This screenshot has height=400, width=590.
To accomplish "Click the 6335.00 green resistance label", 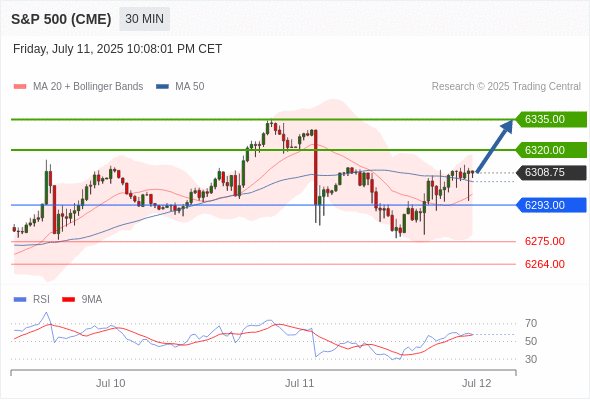I will click(551, 119).
